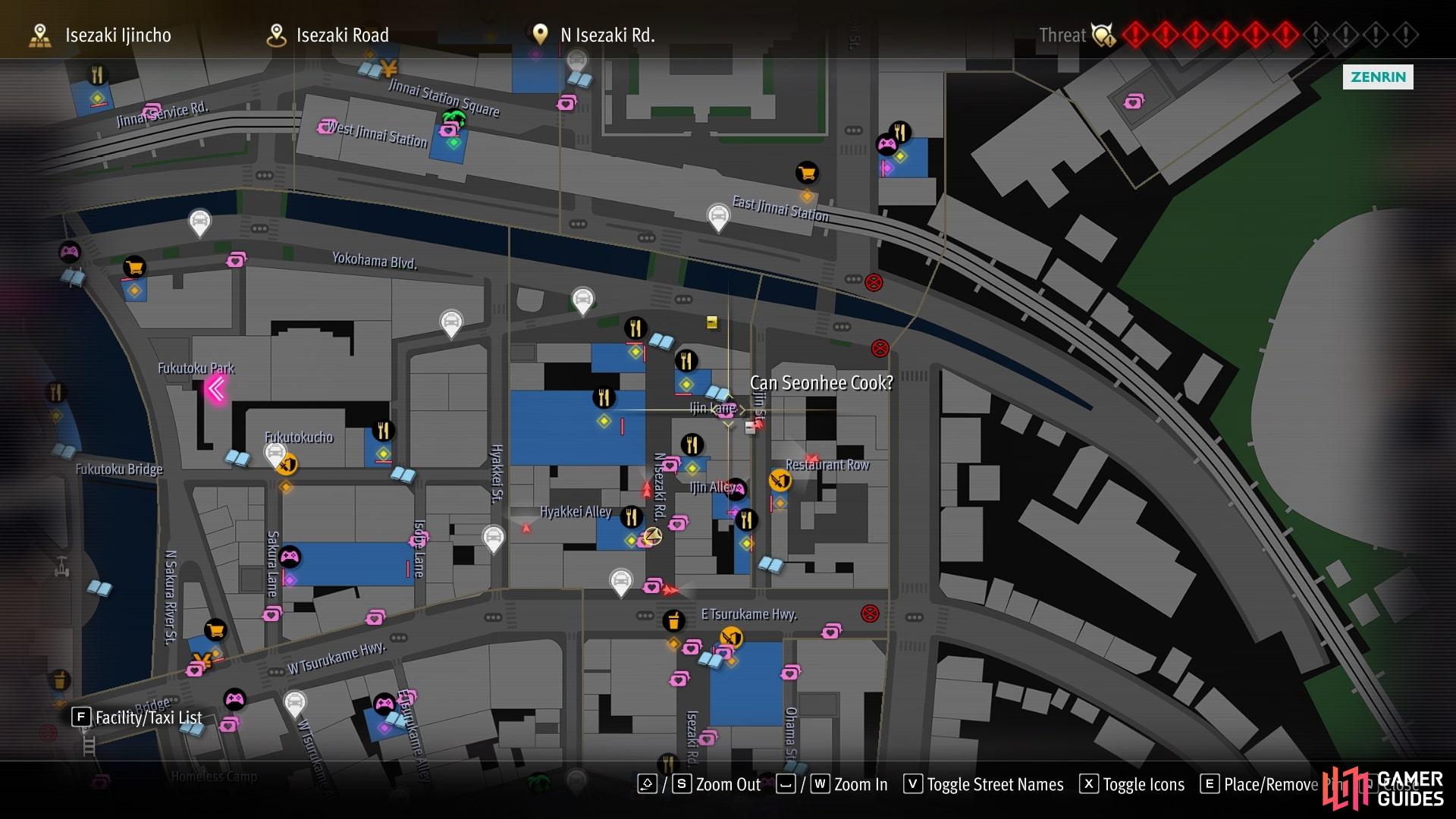Click the Zoom In control
Screen dimensions: 1456x819
tap(832, 784)
